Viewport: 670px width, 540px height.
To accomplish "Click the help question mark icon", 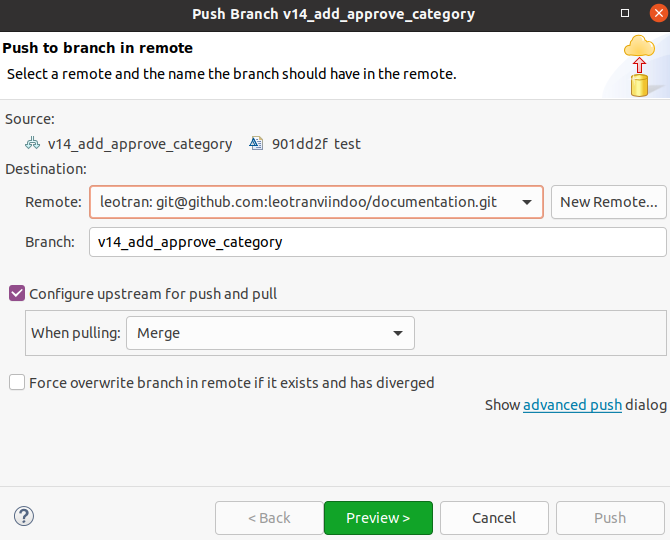I will click(x=24, y=517).
